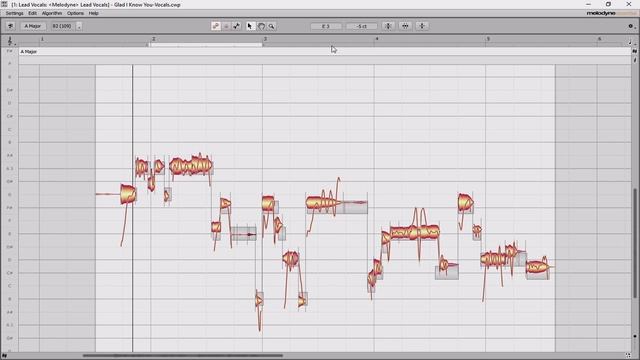
Task: Click the quantize time macro icon
Action: (x=405, y=26)
